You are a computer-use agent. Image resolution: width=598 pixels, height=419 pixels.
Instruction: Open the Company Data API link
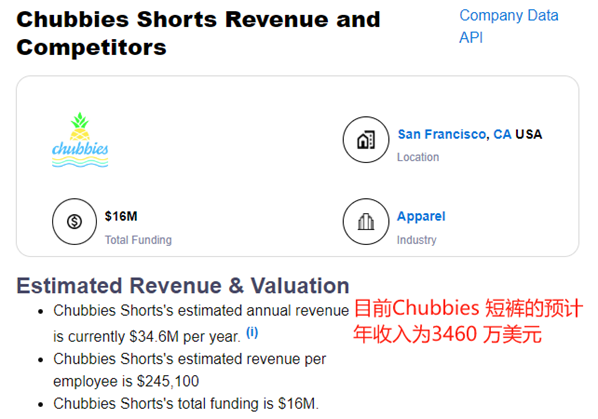[508, 26]
